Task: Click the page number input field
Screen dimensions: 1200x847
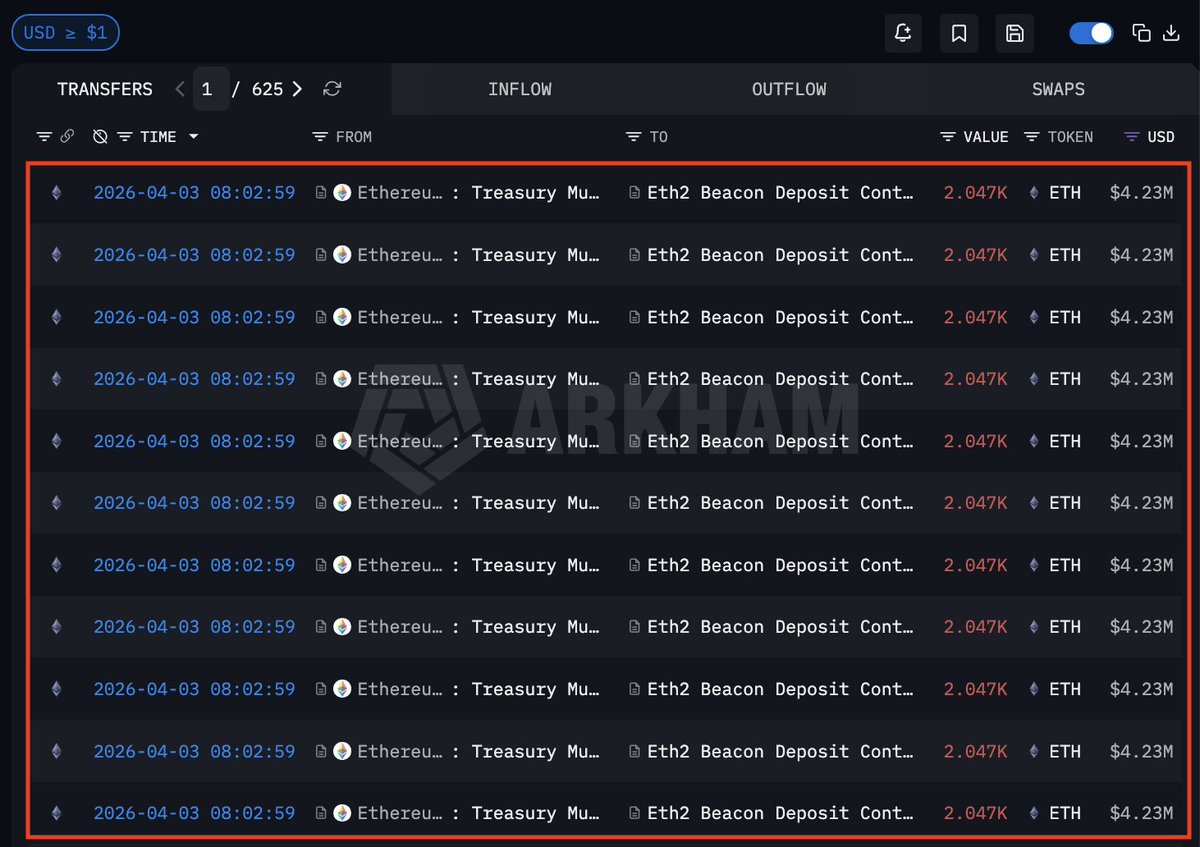Action: 208,89
